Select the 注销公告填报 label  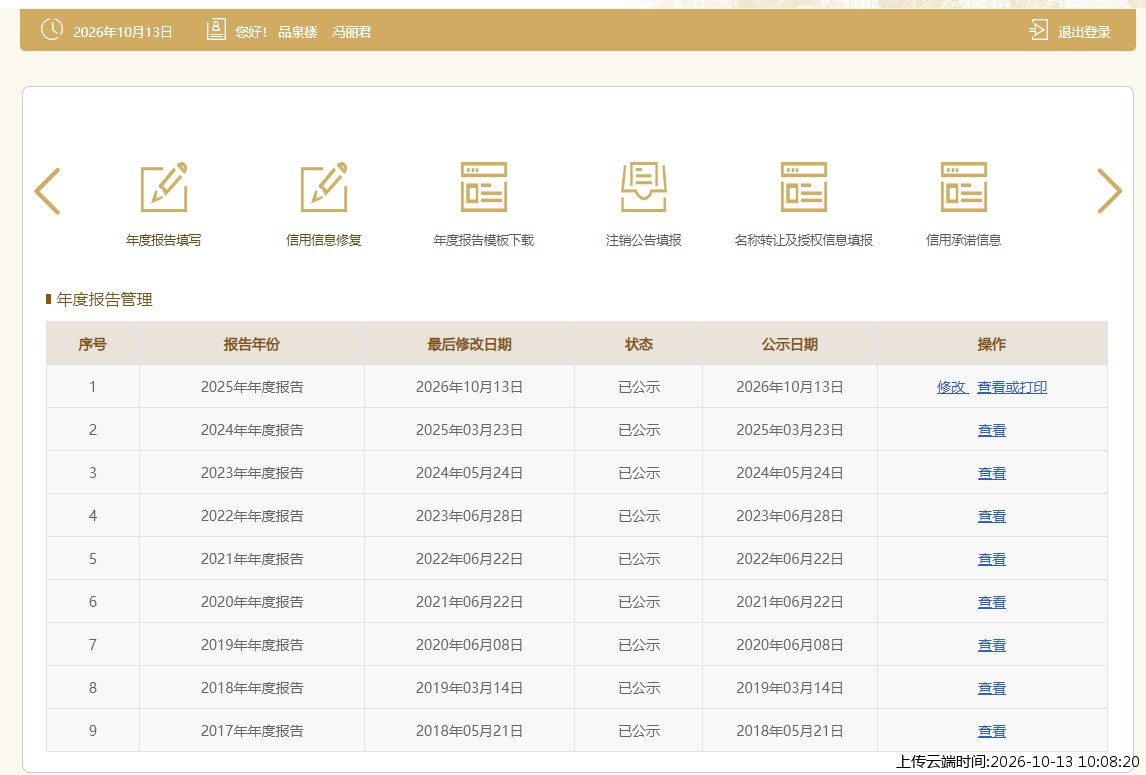[644, 240]
